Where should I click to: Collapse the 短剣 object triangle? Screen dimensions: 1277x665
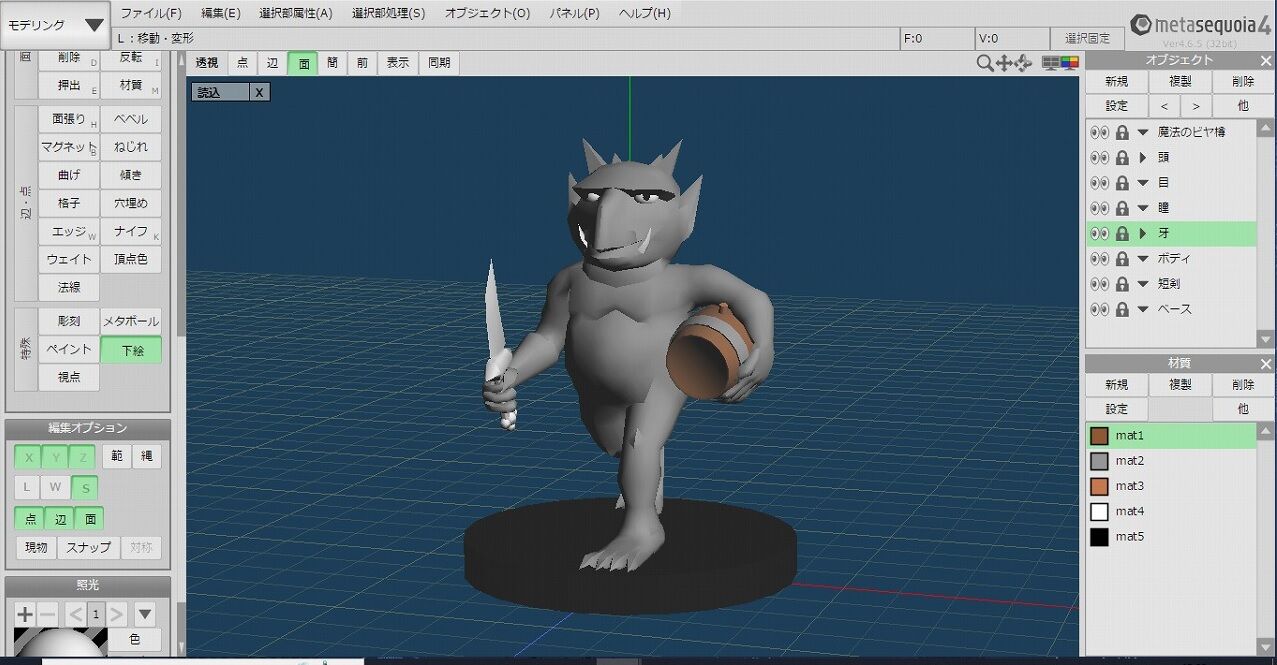click(1143, 284)
